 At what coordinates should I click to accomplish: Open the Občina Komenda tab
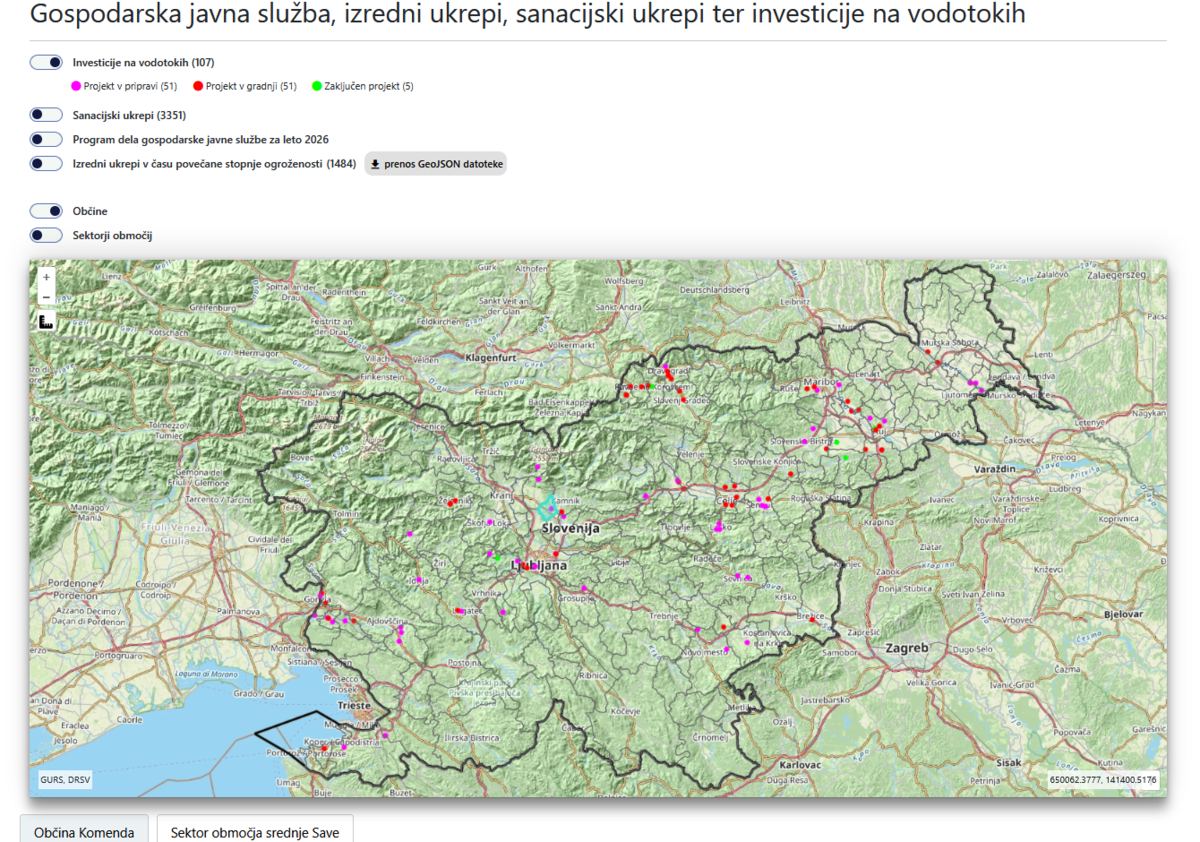pos(84,831)
